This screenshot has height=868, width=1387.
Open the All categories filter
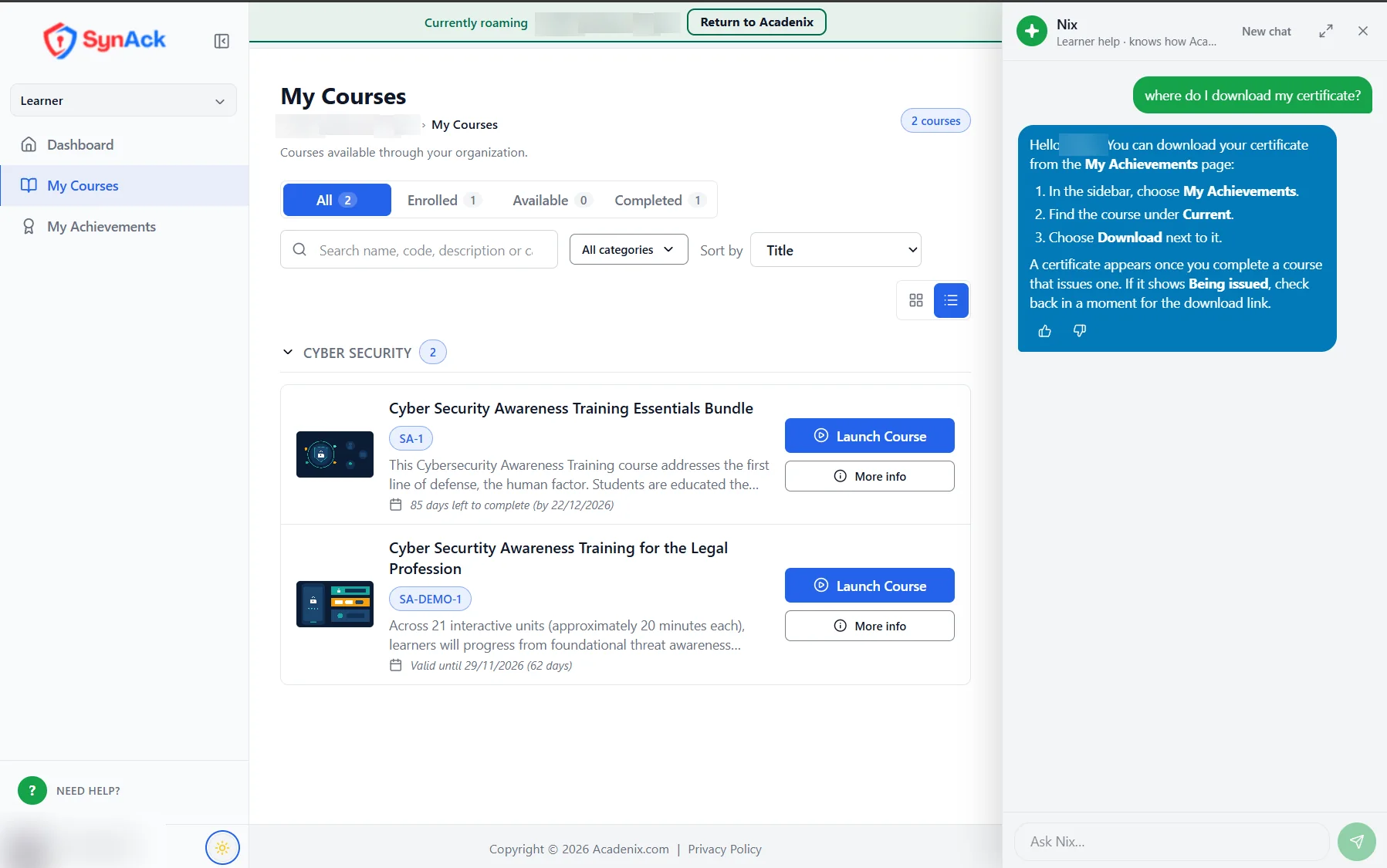pyautogui.click(x=628, y=250)
